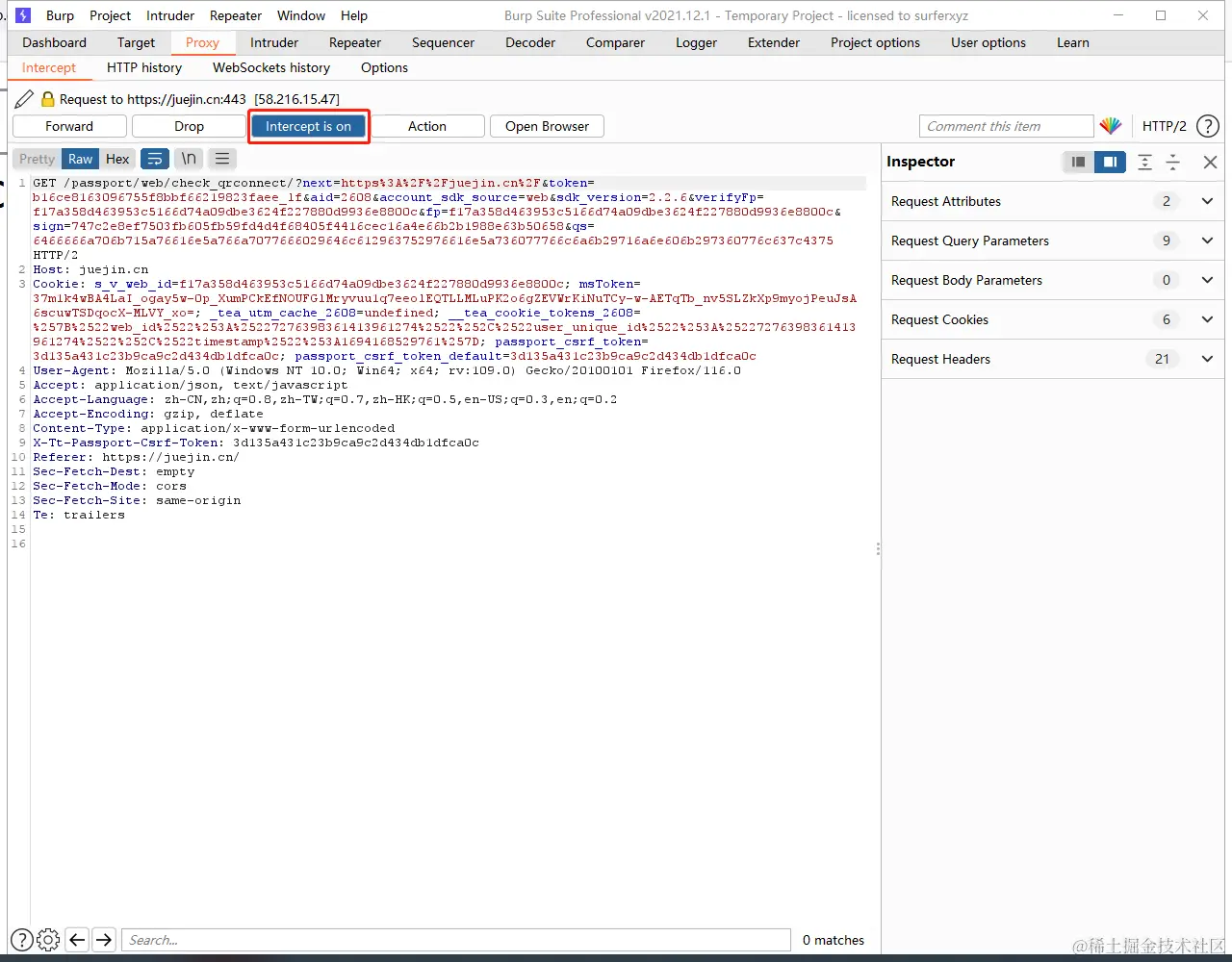Open the editor hamburger menu icon

pos(222,159)
